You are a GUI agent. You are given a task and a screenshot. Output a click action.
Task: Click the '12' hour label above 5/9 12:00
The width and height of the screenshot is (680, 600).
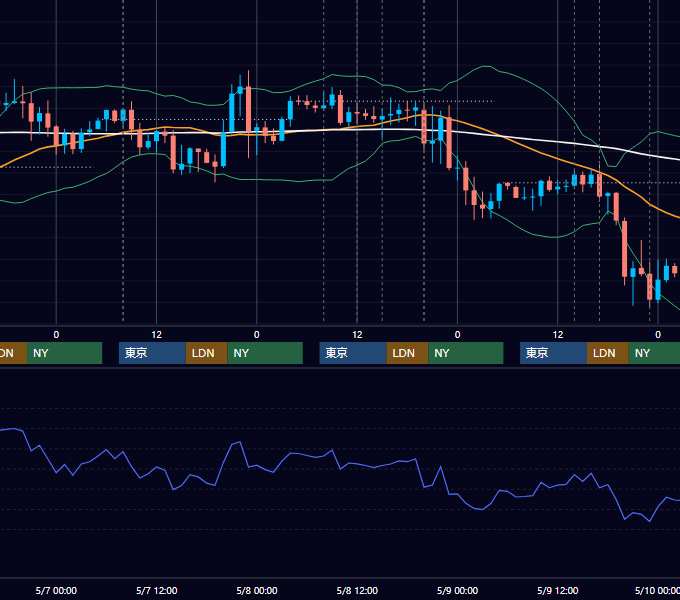558,335
